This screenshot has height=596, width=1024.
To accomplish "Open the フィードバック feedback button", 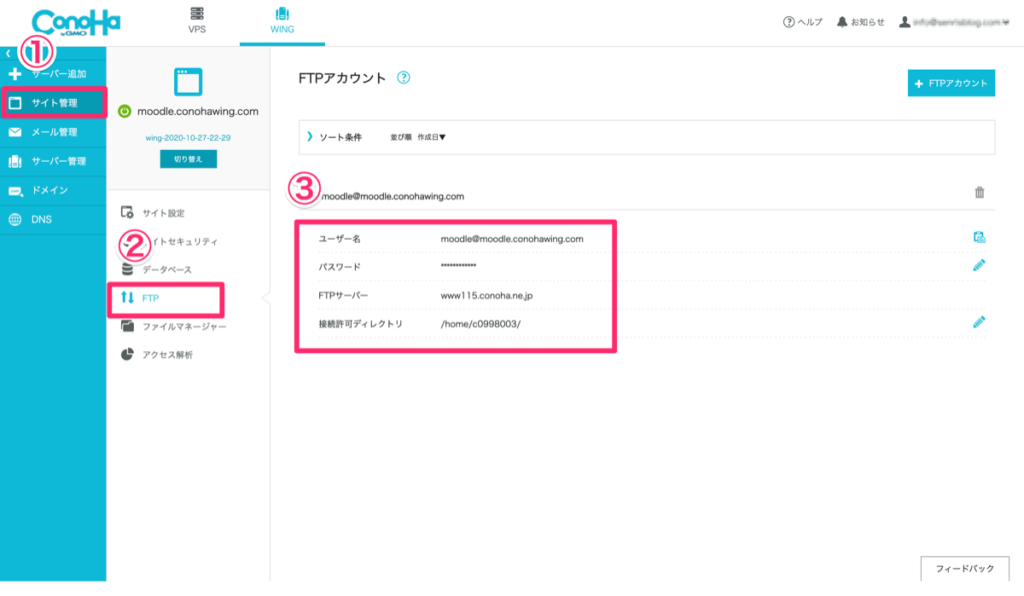I will click(965, 569).
